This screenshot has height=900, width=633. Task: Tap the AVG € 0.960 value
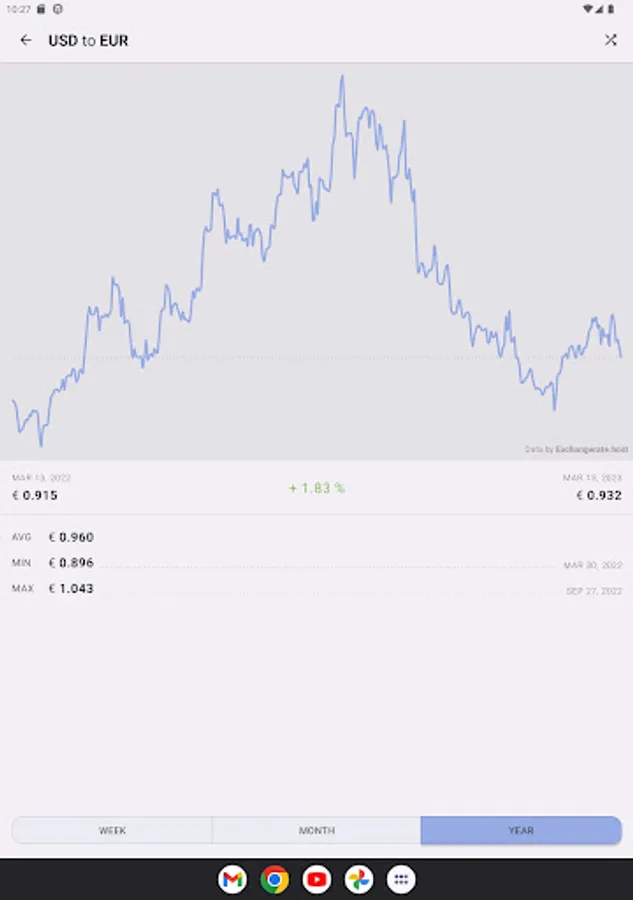70,537
